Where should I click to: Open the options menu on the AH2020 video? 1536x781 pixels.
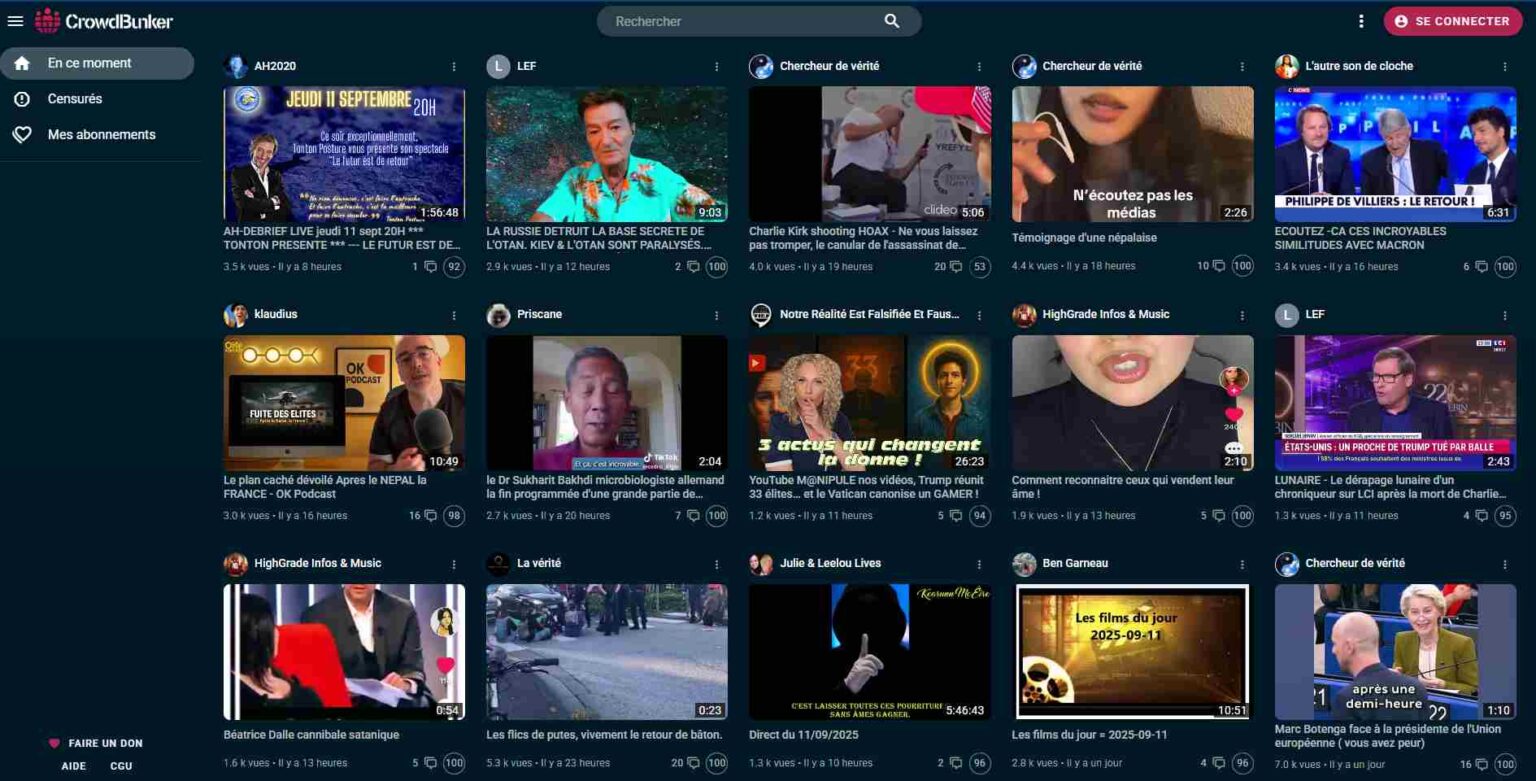tap(455, 66)
